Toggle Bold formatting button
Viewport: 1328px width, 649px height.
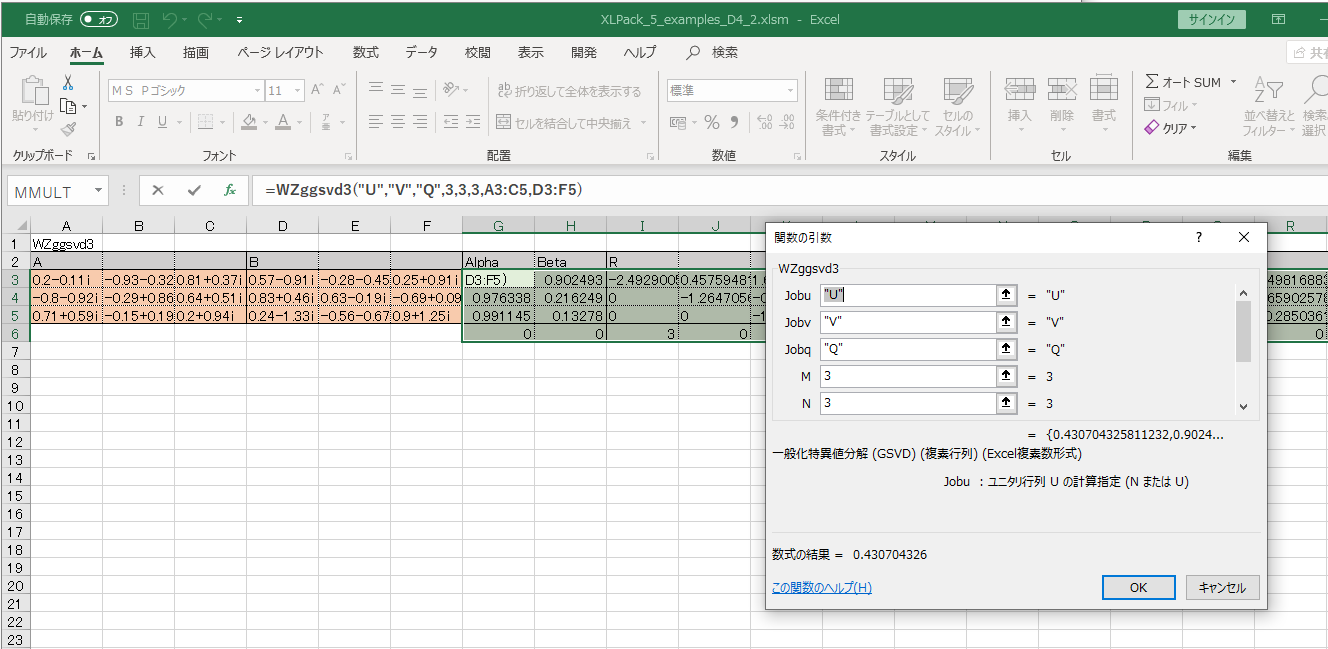119,122
